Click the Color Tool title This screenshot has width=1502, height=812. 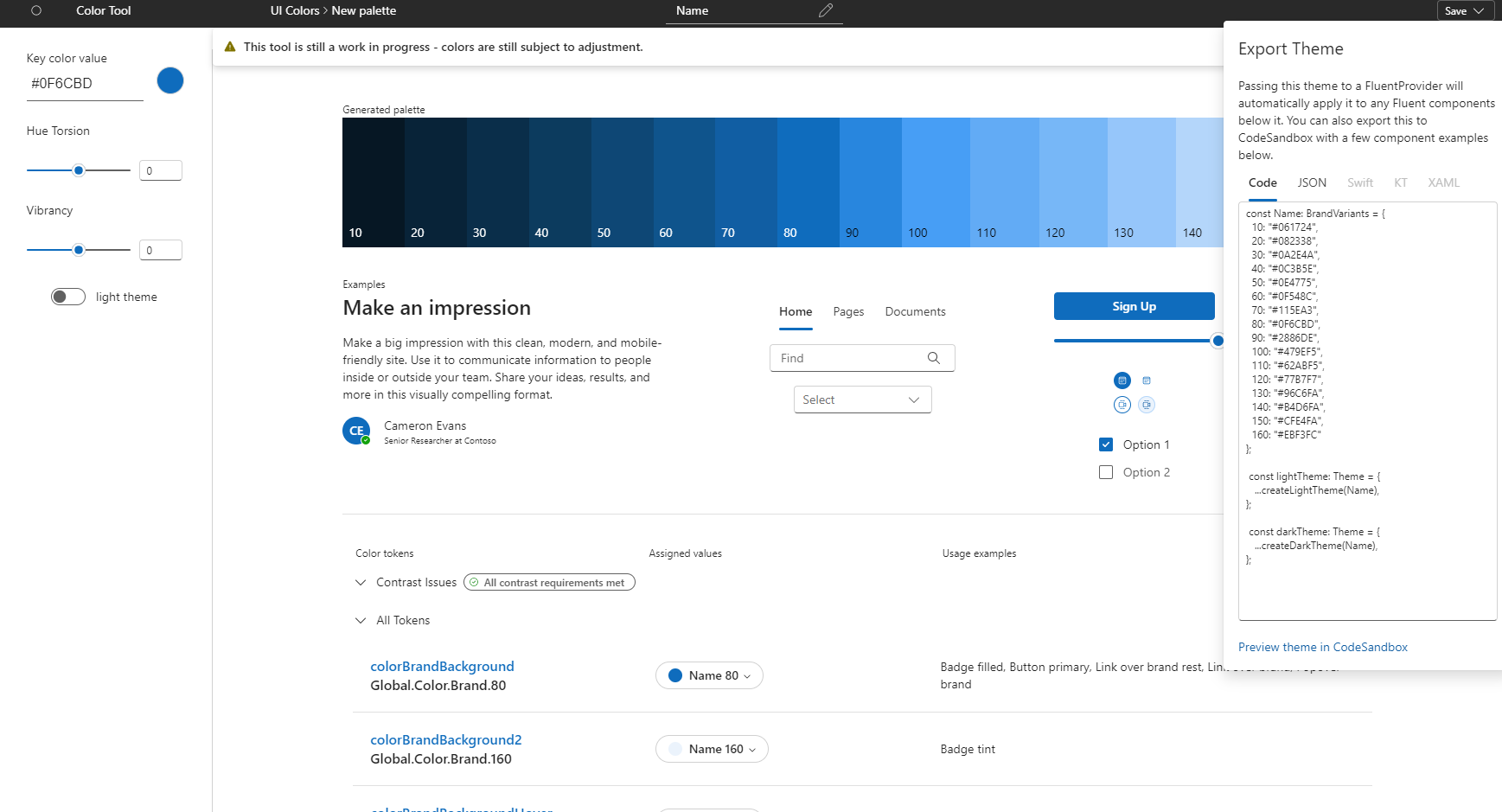pyautogui.click(x=104, y=10)
